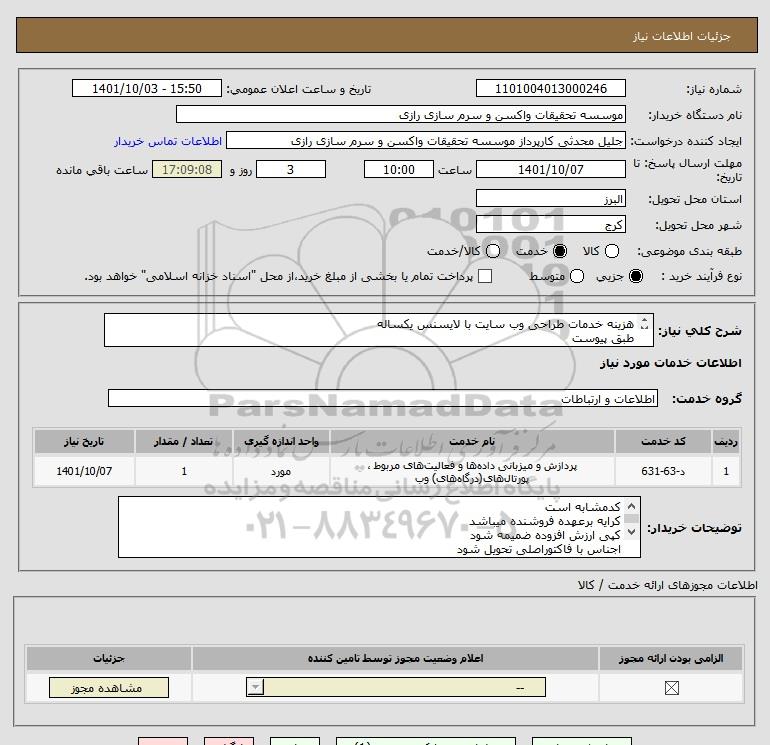The image size is (770, 745).
Task: Click the announcement date field 1401/10/03 - 15:50
Action: 147,88
